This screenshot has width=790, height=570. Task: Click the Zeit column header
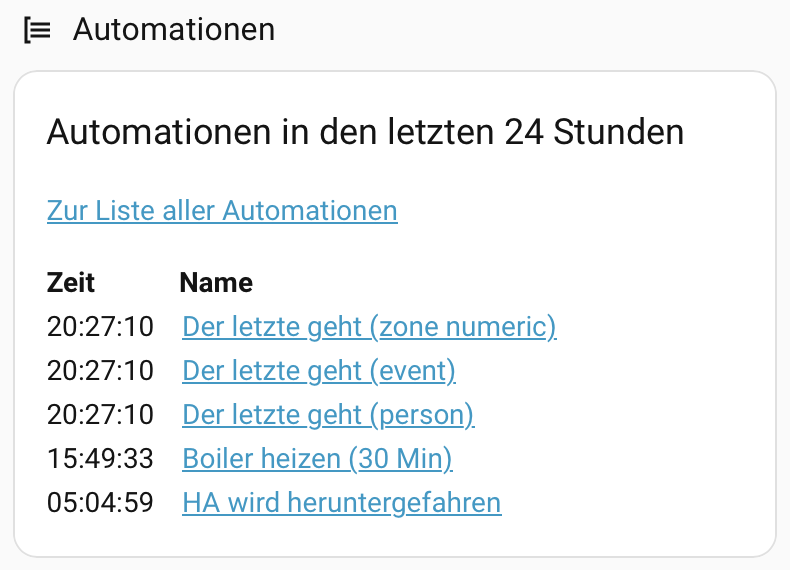point(71,283)
